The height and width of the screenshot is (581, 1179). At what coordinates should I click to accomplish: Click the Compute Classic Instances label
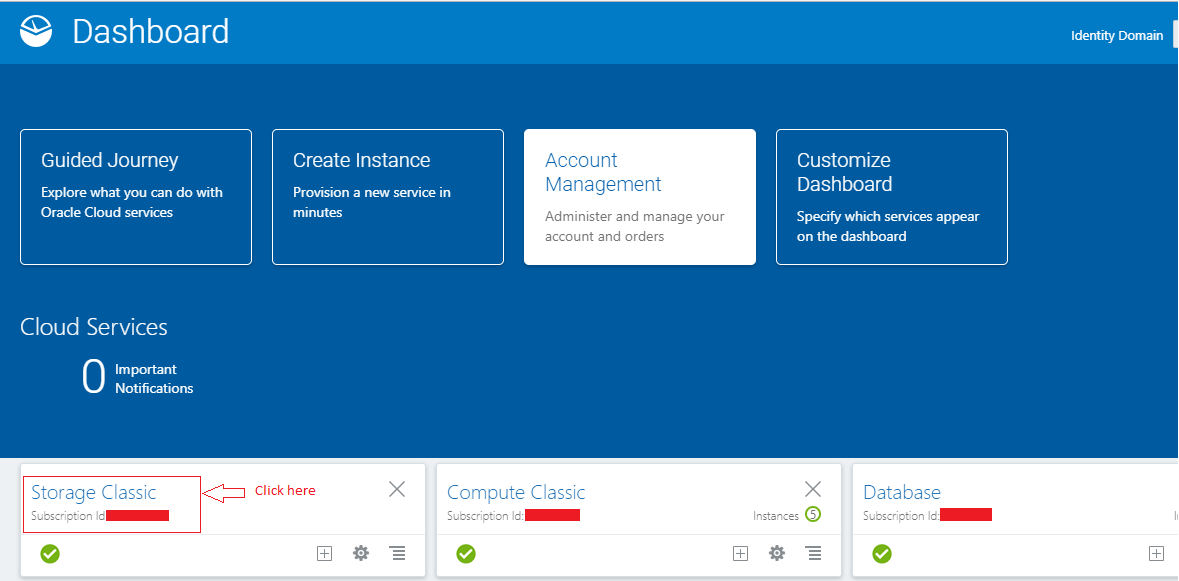[776, 516]
